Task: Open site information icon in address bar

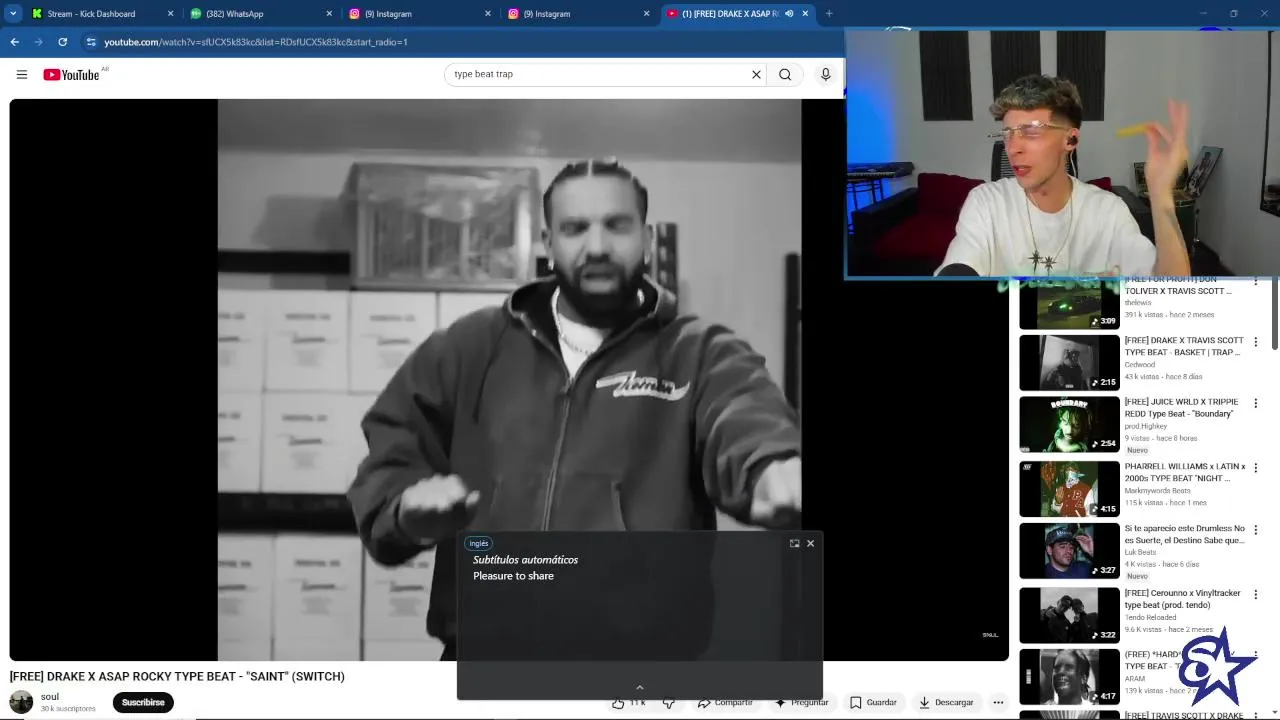Action: click(91, 42)
